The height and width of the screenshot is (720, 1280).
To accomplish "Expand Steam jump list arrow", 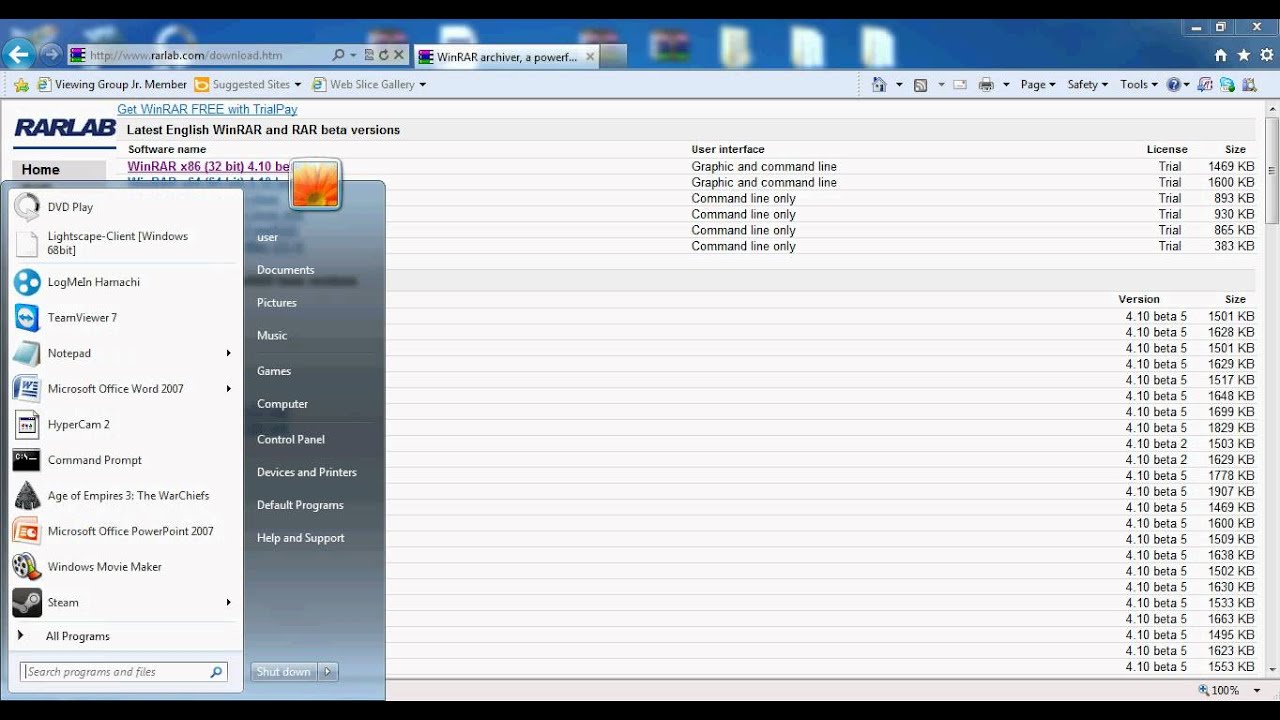I will [228, 603].
